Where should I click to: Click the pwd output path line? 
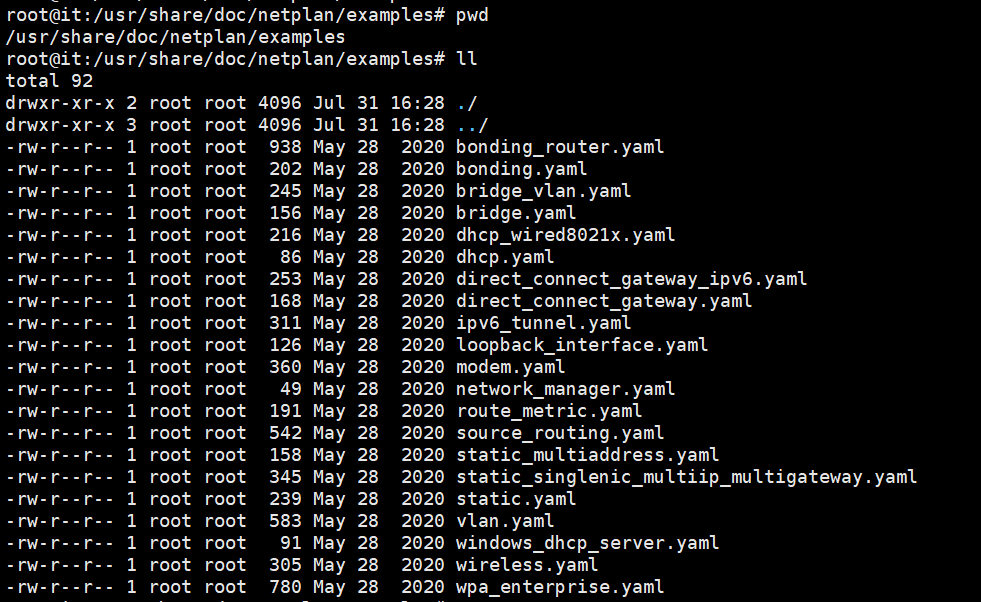point(175,38)
